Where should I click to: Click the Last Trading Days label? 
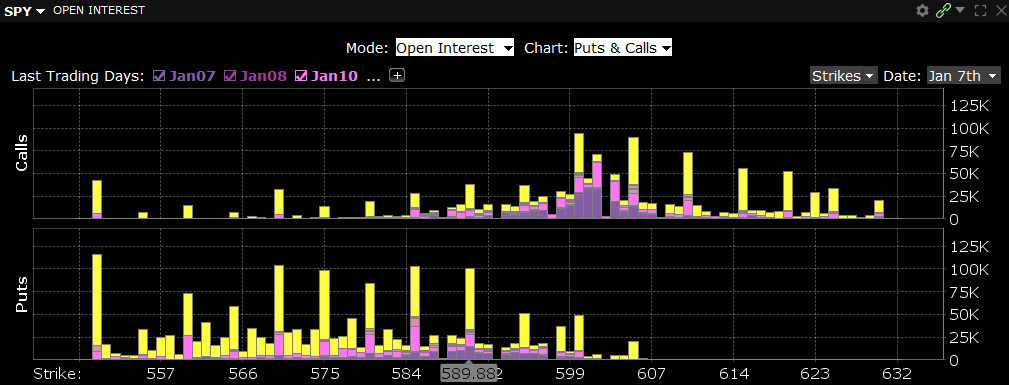(78, 76)
